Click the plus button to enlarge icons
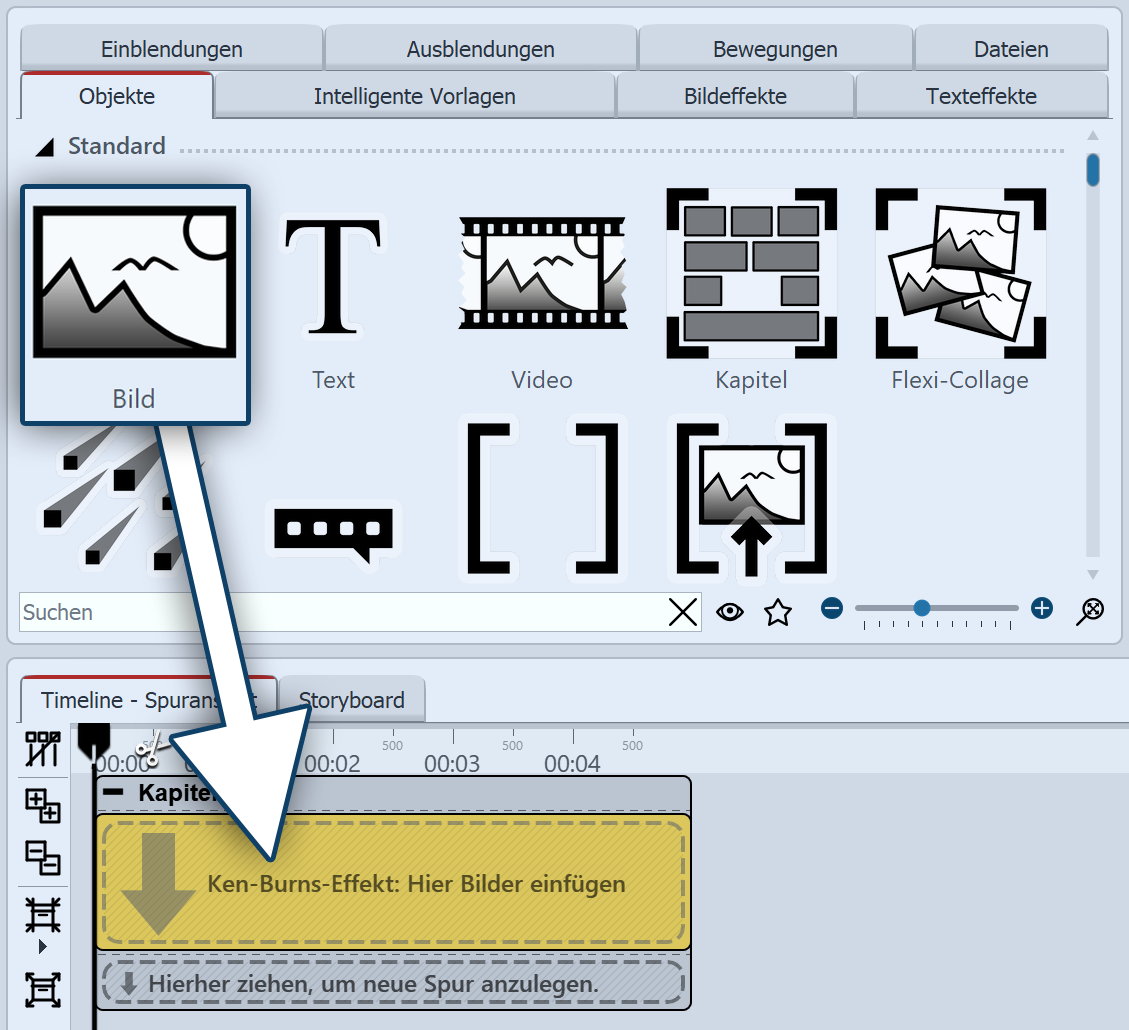This screenshot has width=1129, height=1030. point(1042,608)
